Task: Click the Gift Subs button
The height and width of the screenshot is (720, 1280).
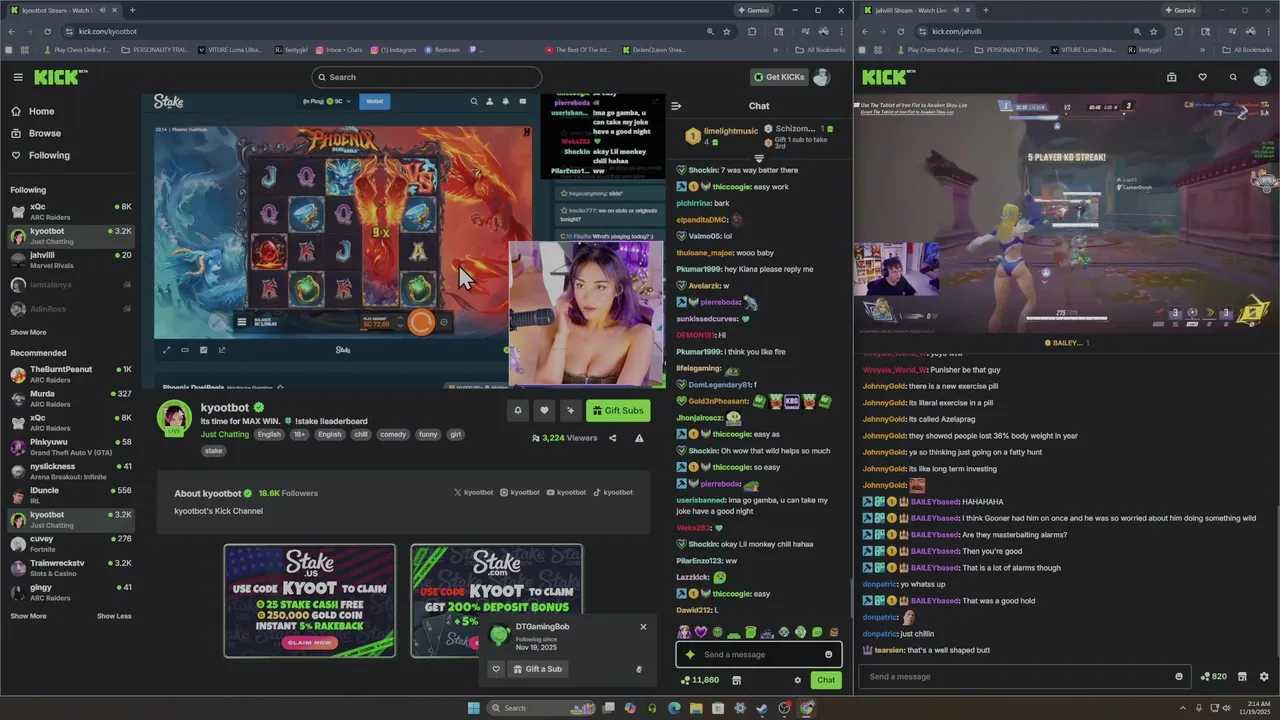Action: pos(618,410)
